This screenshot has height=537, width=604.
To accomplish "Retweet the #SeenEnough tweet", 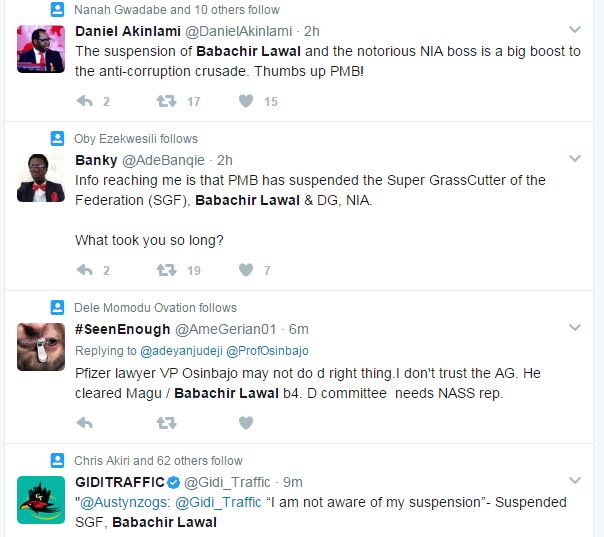I will (x=166, y=423).
